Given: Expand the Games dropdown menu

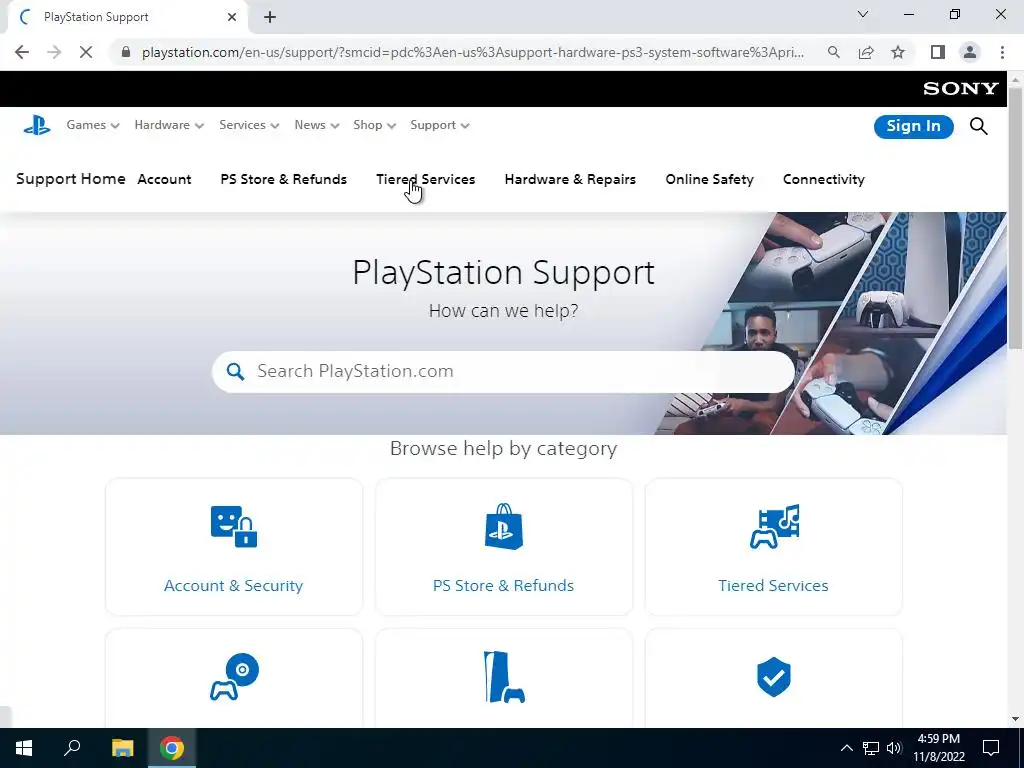Looking at the screenshot, I should click(x=93, y=125).
